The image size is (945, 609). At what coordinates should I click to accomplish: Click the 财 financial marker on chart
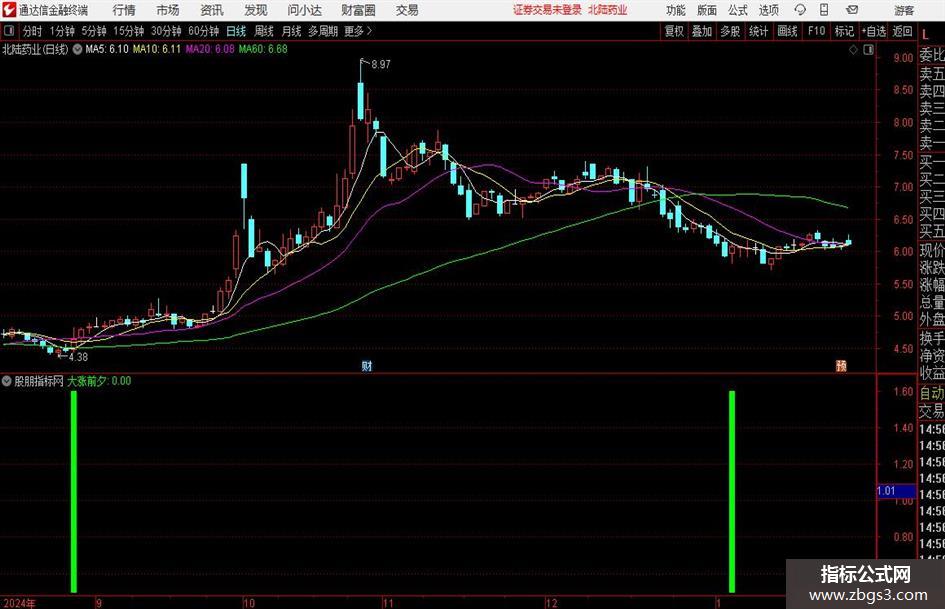(366, 365)
